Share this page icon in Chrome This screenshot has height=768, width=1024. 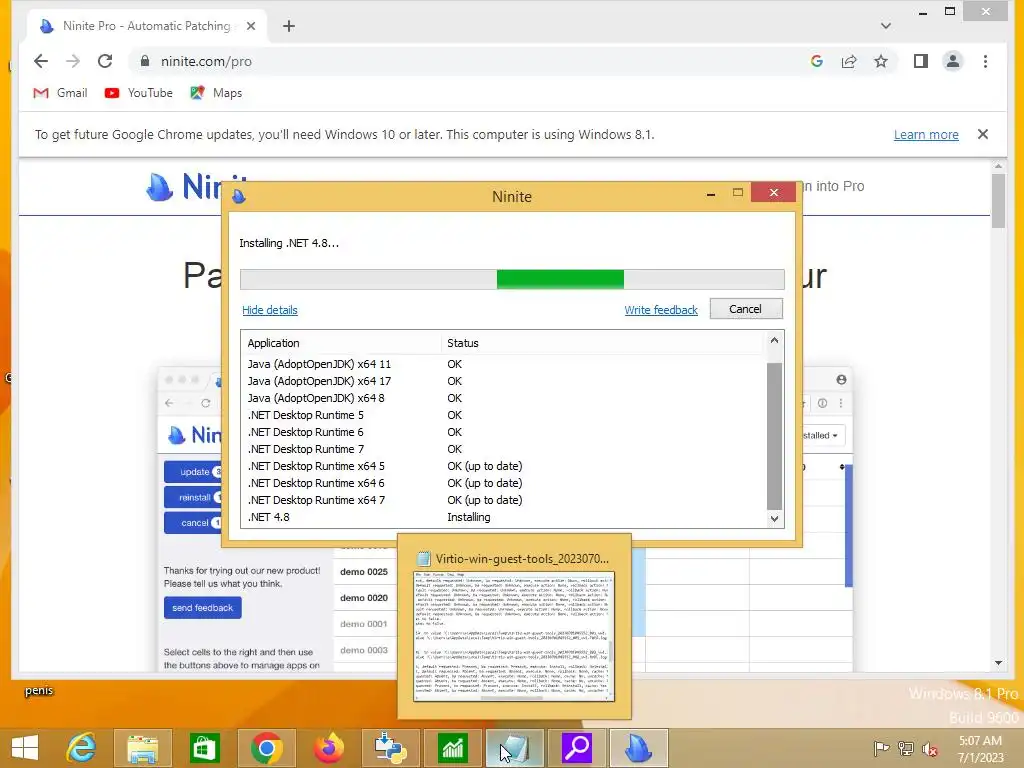[x=849, y=61]
